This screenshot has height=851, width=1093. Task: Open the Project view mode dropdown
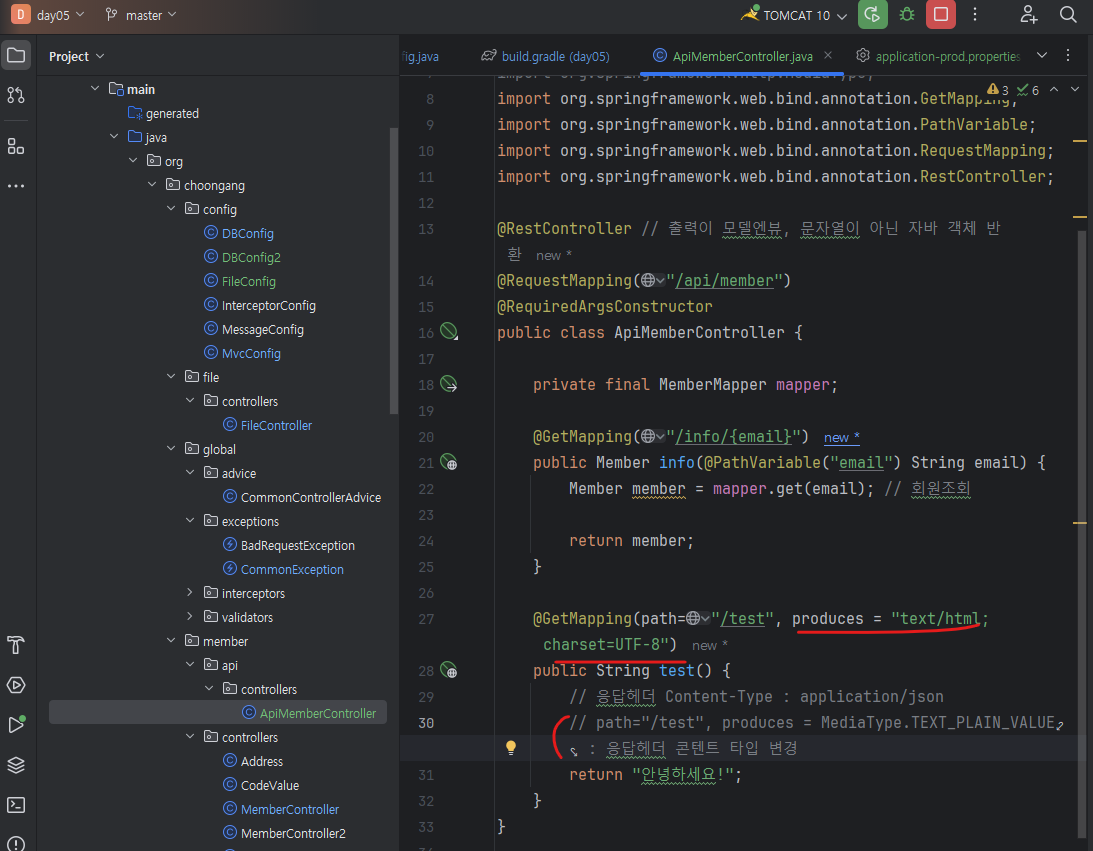click(76, 56)
